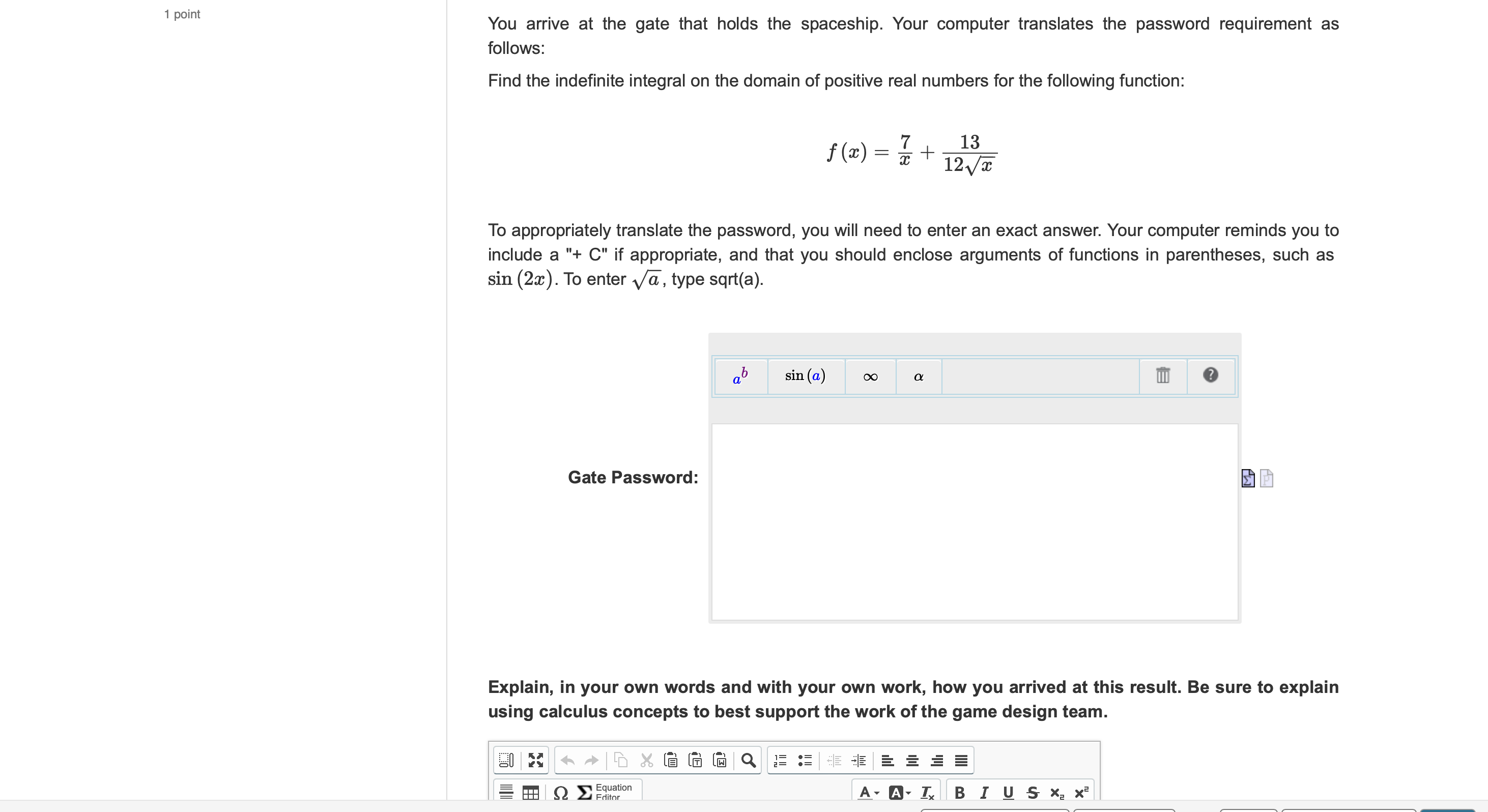This screenshot has height=812, width=1488.
Task: Maximize the text editor
Action: click(535, 760)
